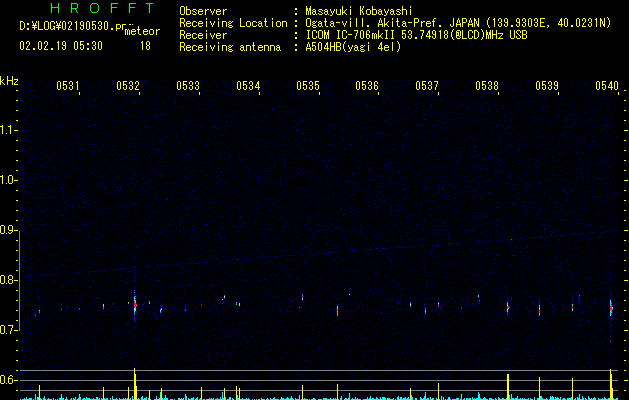Select the meteor count value 18
The height and width of the screenshot is (400, 629).
coord(145,46)
